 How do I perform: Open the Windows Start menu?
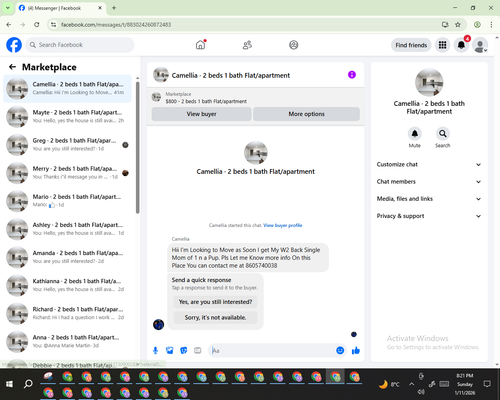pyautogui.click(x=9, y=384)
